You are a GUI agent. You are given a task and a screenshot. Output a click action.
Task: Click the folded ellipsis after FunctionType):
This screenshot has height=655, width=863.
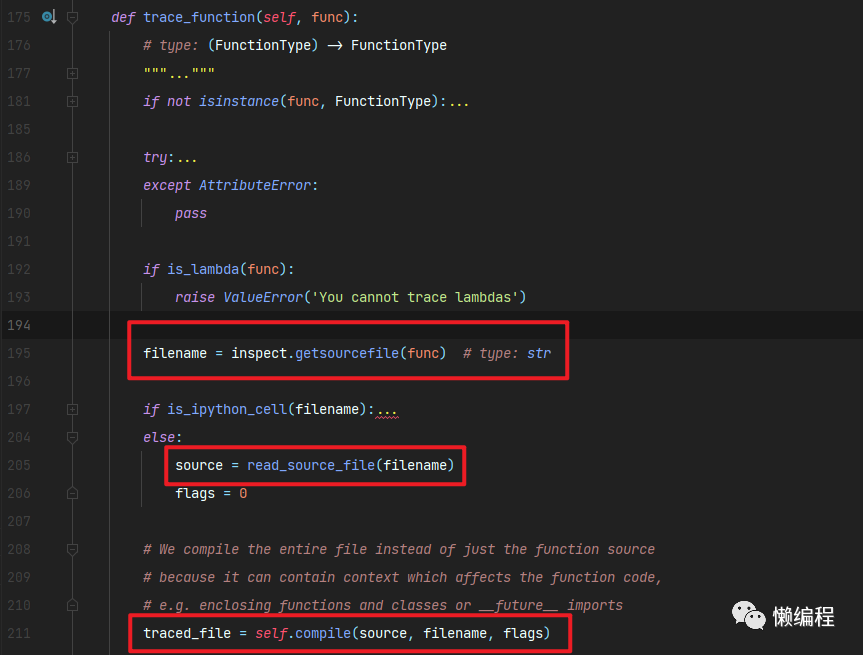click(x=459, y=102)
